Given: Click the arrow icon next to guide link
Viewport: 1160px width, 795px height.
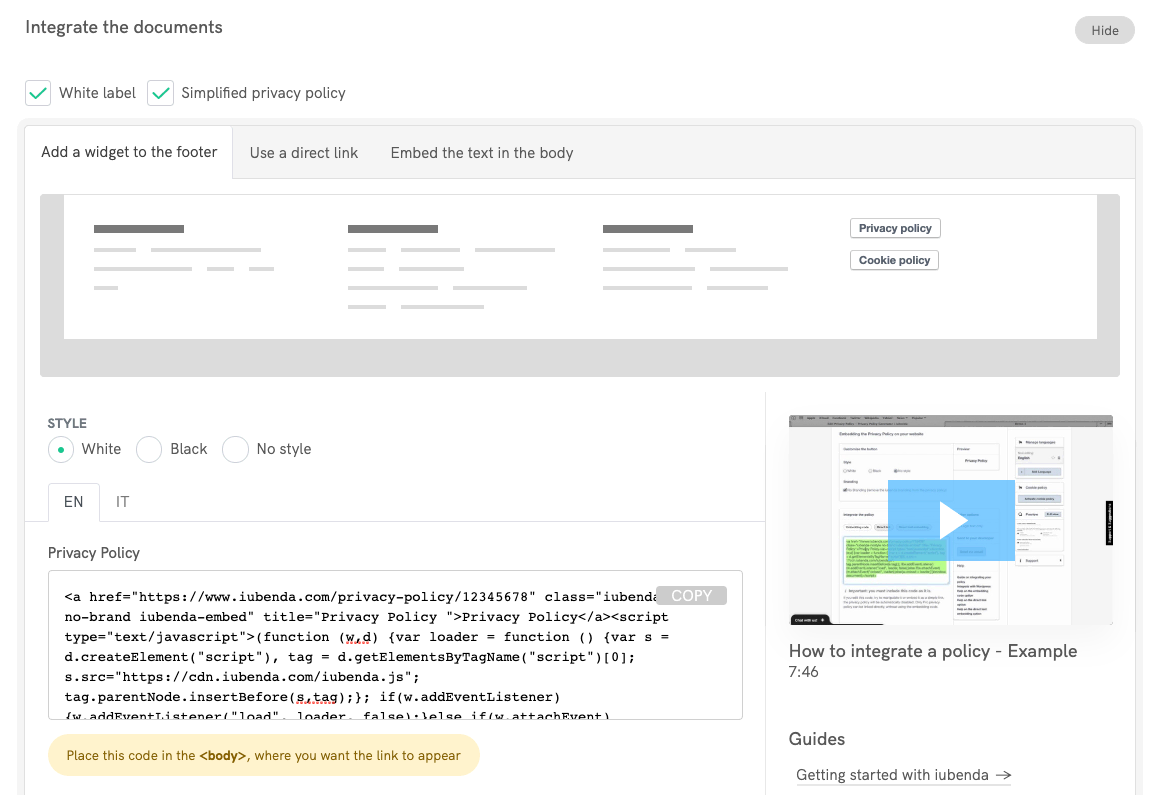Looking at the screenshot, I should pos(1001,774).
